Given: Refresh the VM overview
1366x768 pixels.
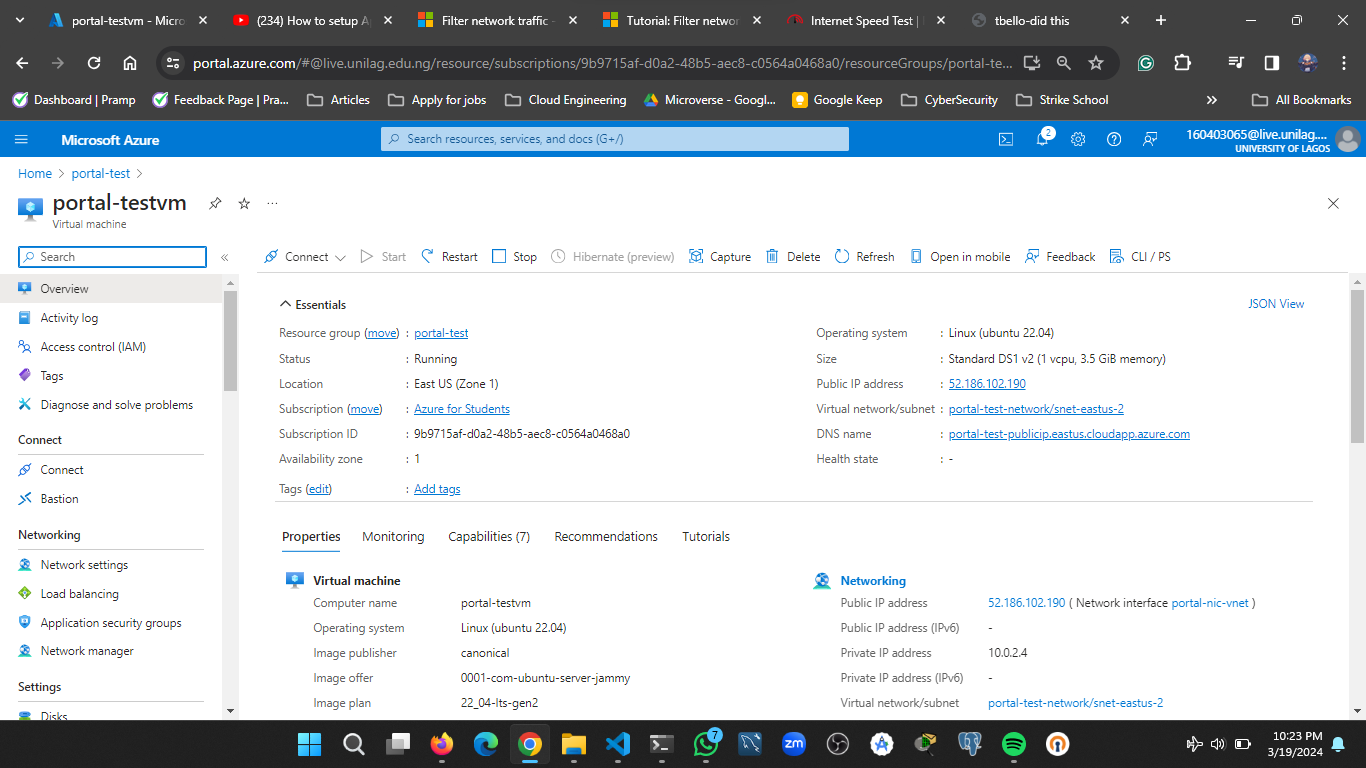Looking at the screenshot, I should pos(864,257).
